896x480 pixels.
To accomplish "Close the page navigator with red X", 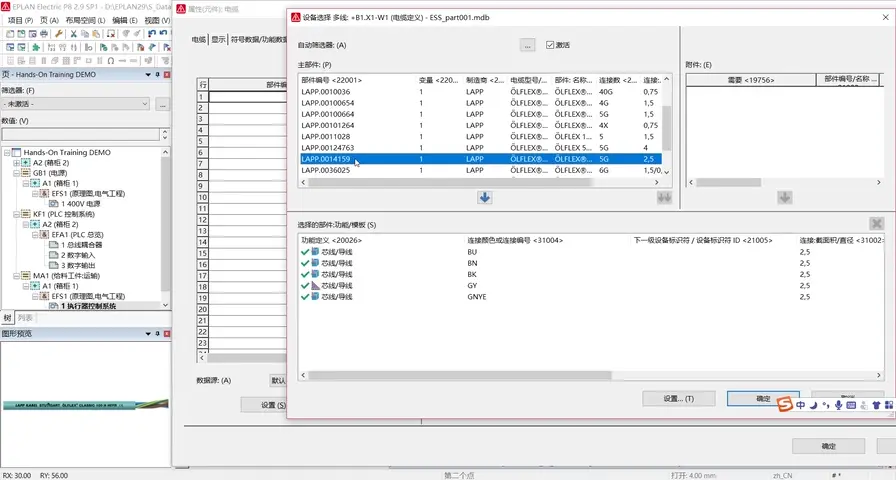I will (167, 75).
